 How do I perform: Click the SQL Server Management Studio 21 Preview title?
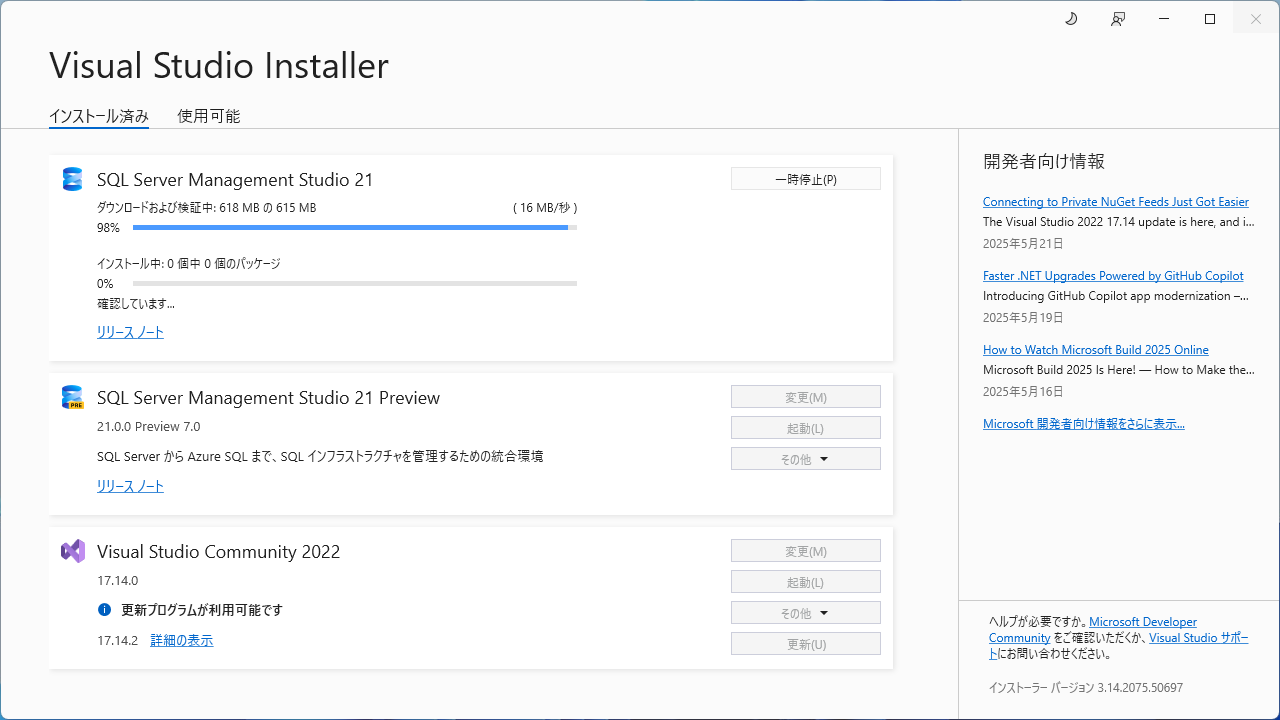coord(268,398)
